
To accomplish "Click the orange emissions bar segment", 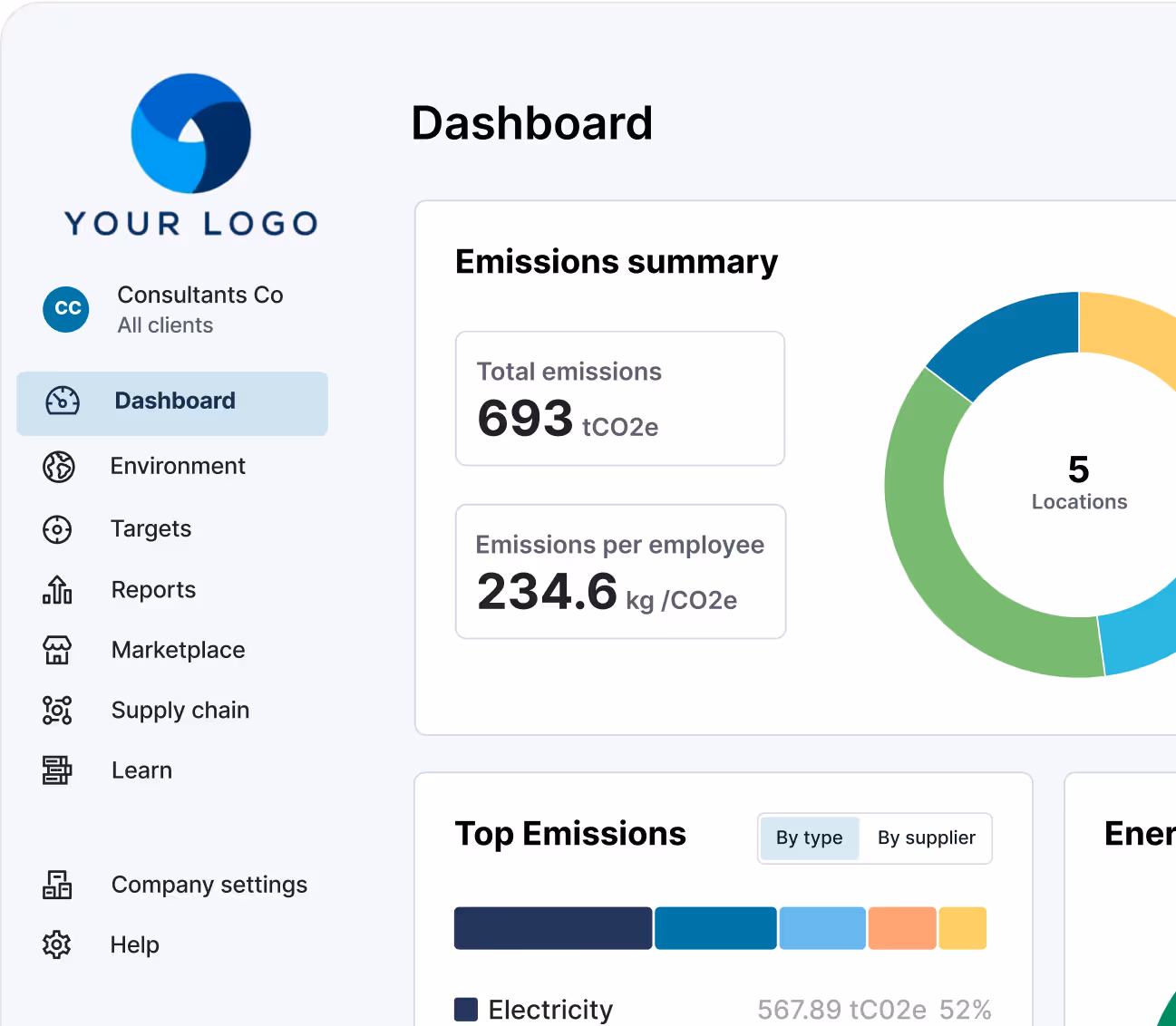I will [x=902, y=928].
